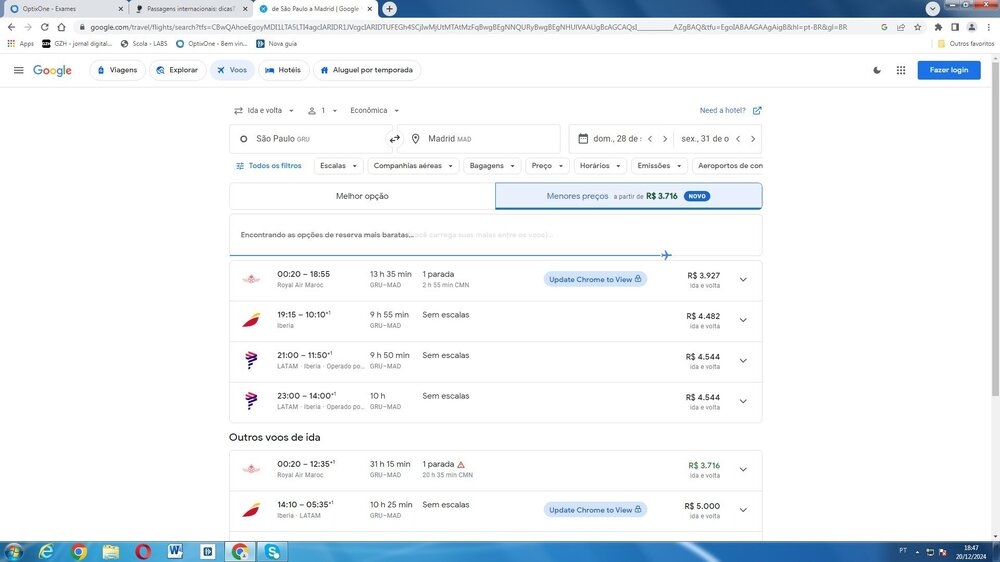Switch to the Melhor opção tab
This screenshot has width=1000, height=562.
coord(362,196)
